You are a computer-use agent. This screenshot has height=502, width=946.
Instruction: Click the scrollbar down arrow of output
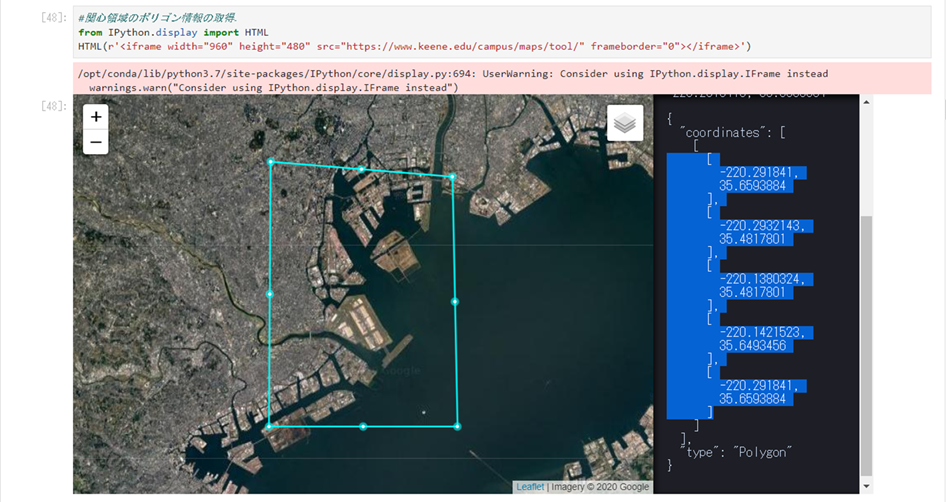[866, 486]
